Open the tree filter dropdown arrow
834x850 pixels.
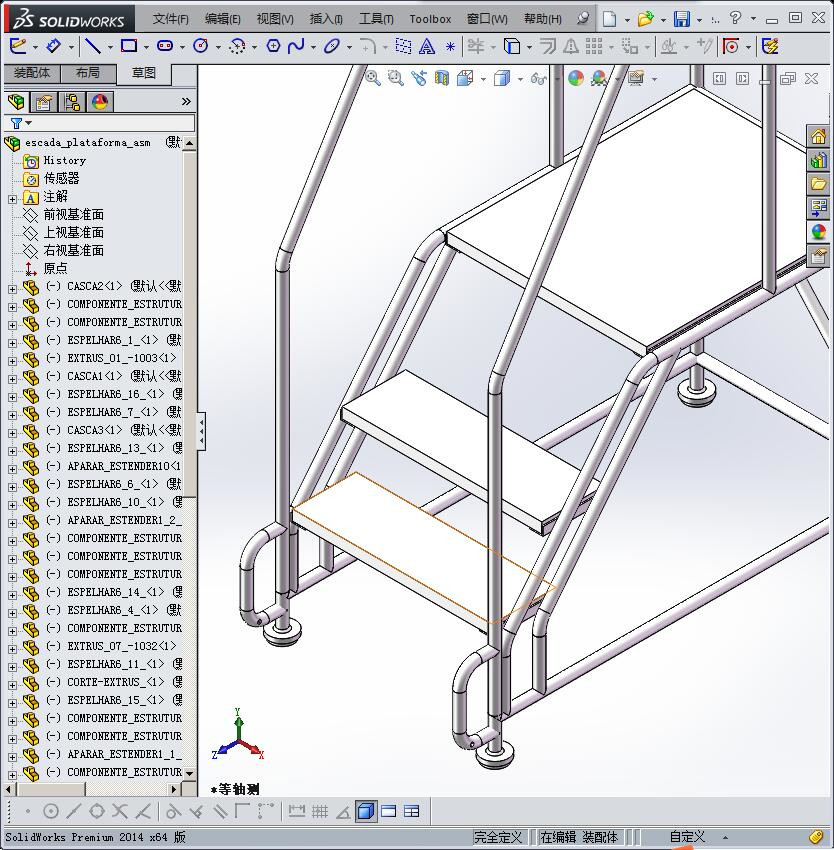point(29,123)
